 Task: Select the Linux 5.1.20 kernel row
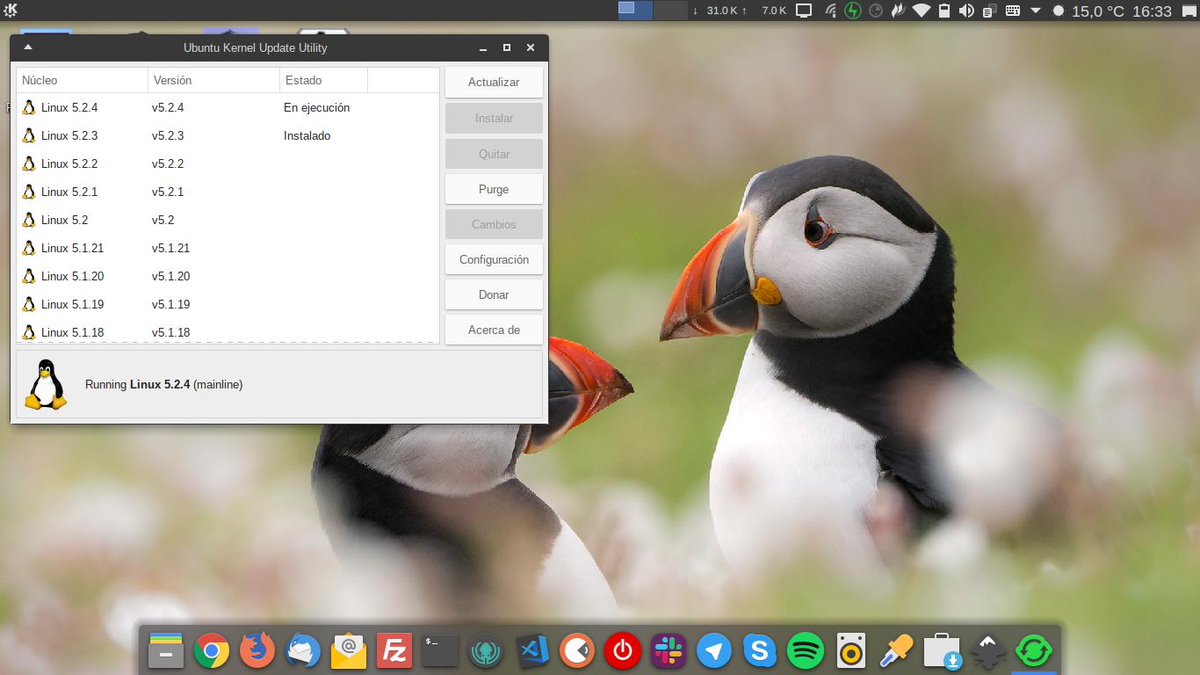click(x=228, y=275)
